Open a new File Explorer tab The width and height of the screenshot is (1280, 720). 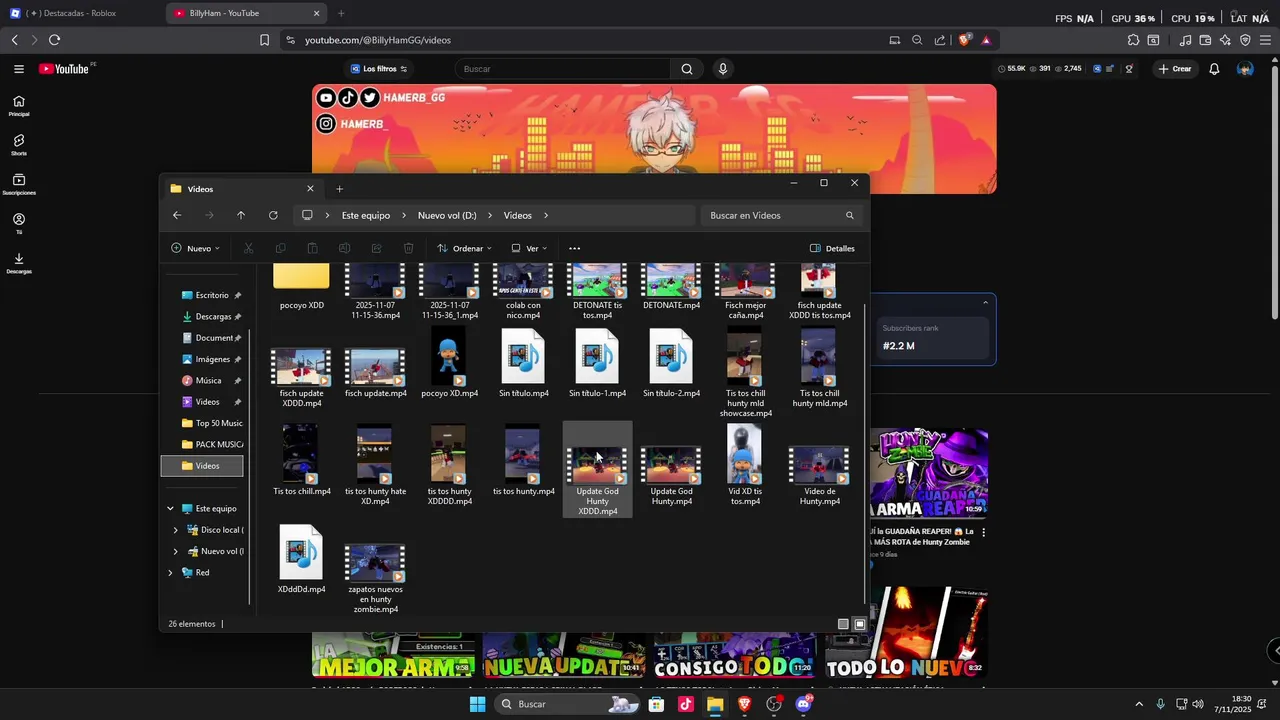point(339,189)
